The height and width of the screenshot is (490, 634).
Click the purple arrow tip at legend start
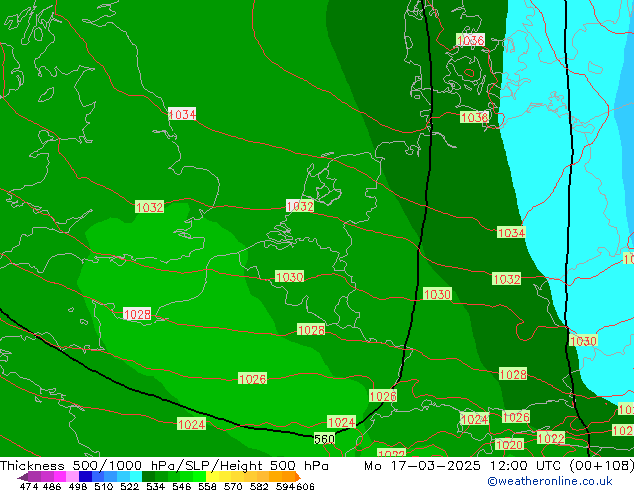[23, 477]
